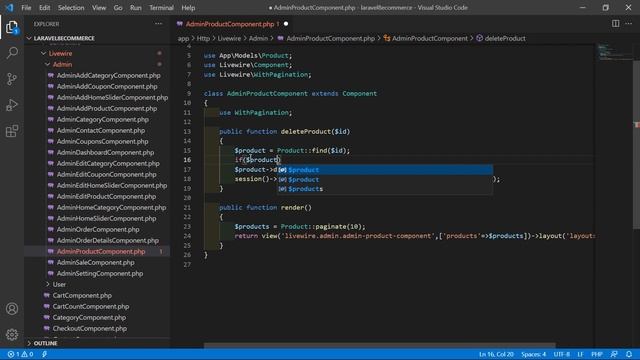This screenshot has width=640, height=360.
Task: Open the Search view icon
Action: pos(12,53)
